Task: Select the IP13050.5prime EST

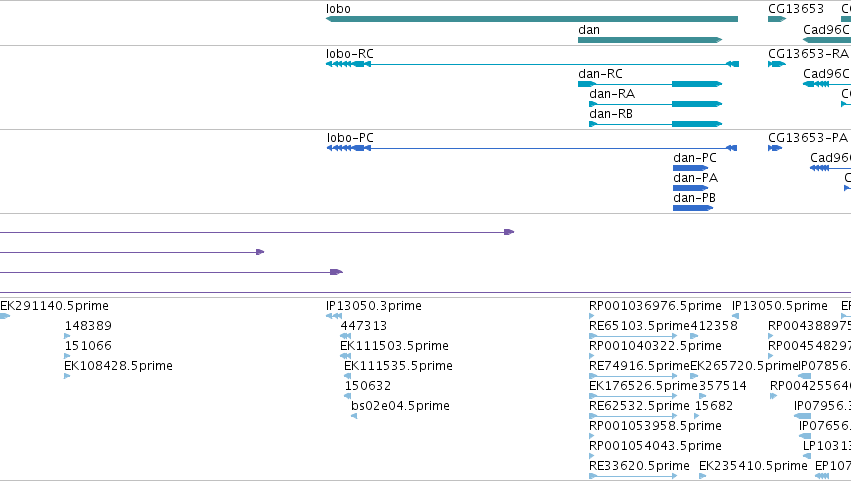Action: 779,306
